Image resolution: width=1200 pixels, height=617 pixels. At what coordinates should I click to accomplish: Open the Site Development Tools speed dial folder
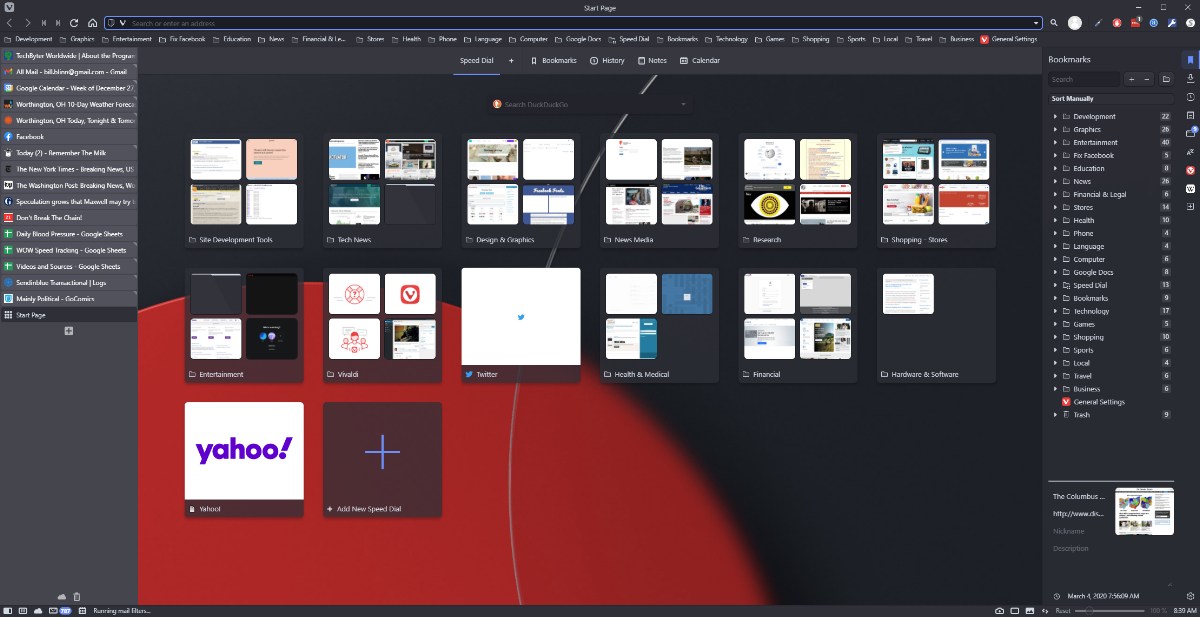pyautogui.click(x=244, y=191)
